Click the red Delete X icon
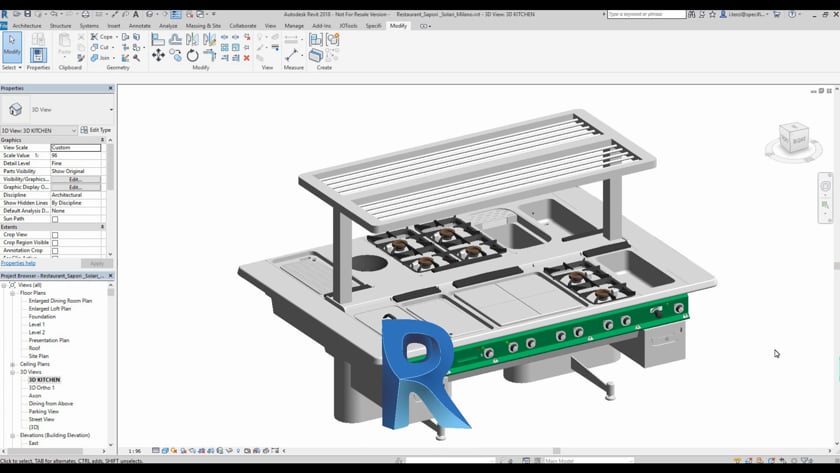Image resolution: width=840 pixels, height=473 pixels. [x=246, y=58]
